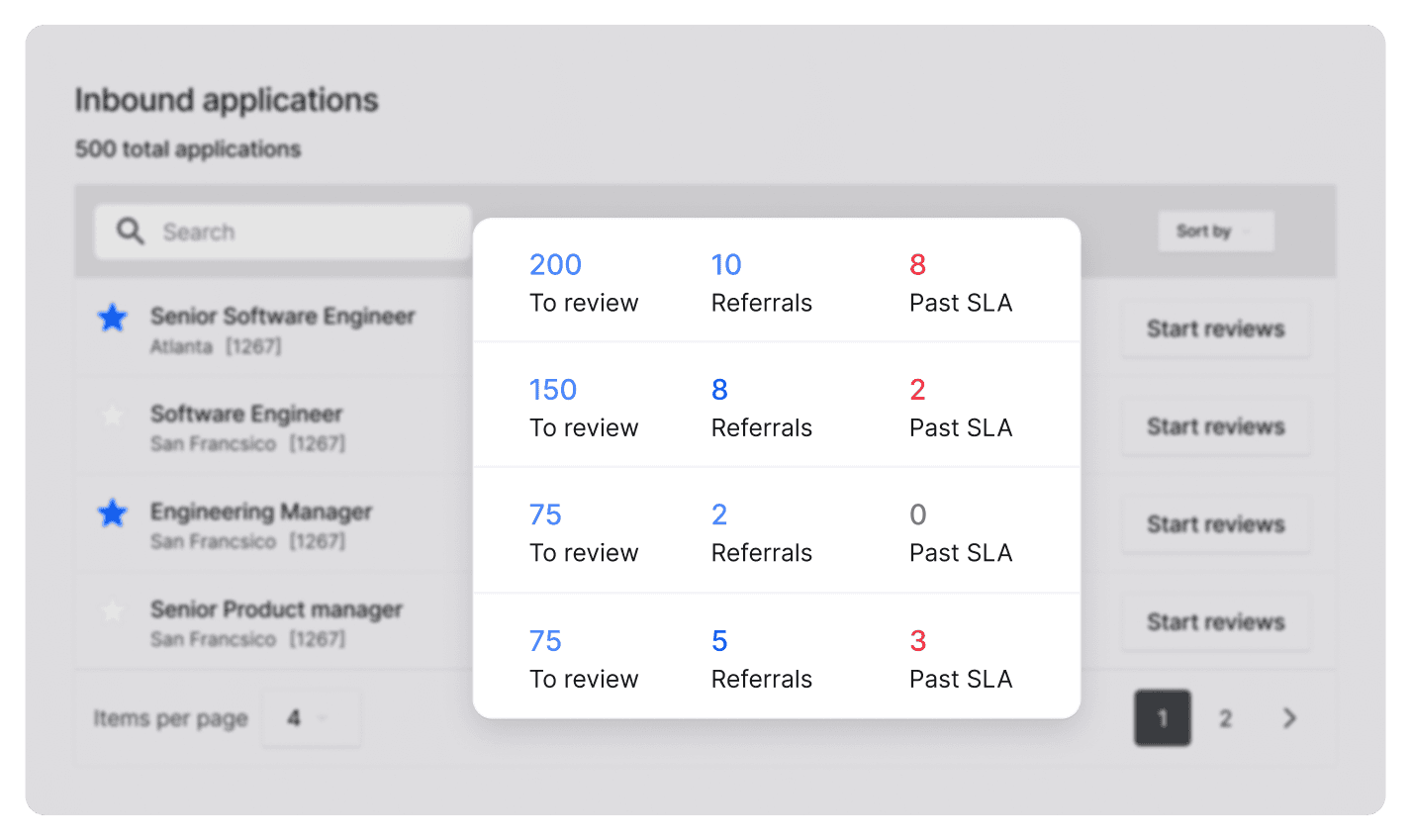Open the 8 Past SLA count
The width and height of the screenshot is (1411, 840).
point(918,265)
